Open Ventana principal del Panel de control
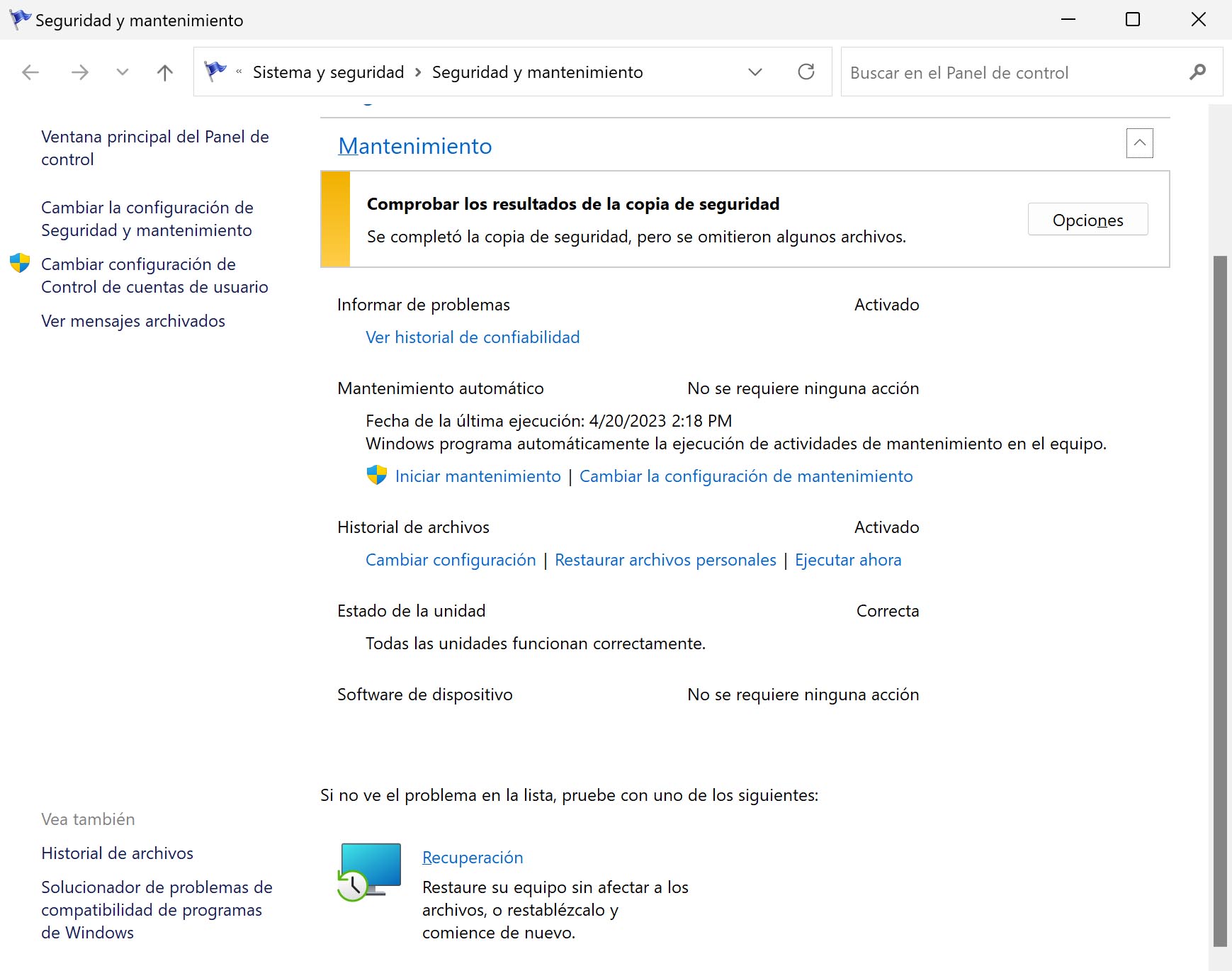Image resolution: width=1232 pixels, height=971 pixels. 155,147
